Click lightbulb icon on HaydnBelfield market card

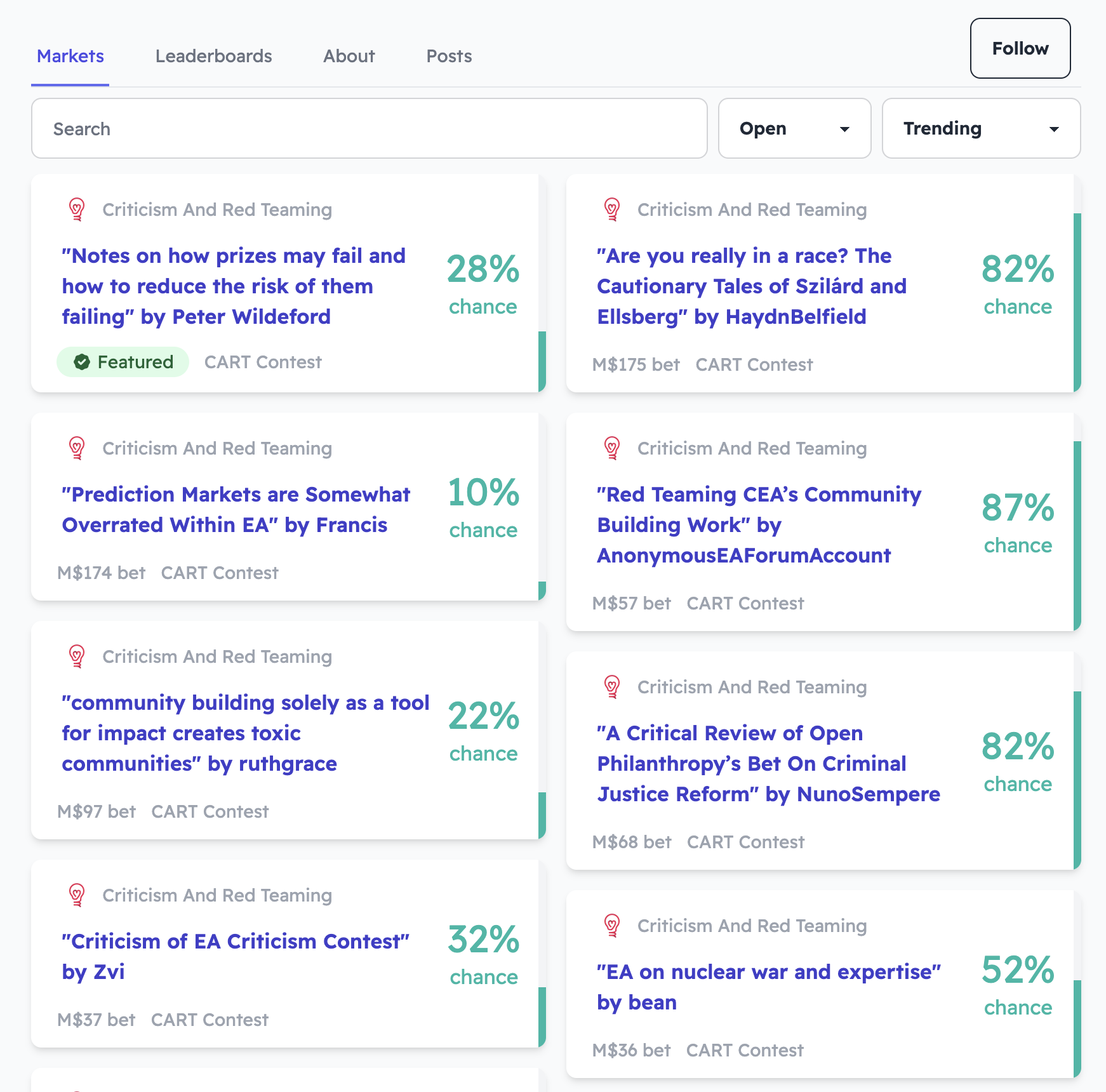click(x=612, y=210)
